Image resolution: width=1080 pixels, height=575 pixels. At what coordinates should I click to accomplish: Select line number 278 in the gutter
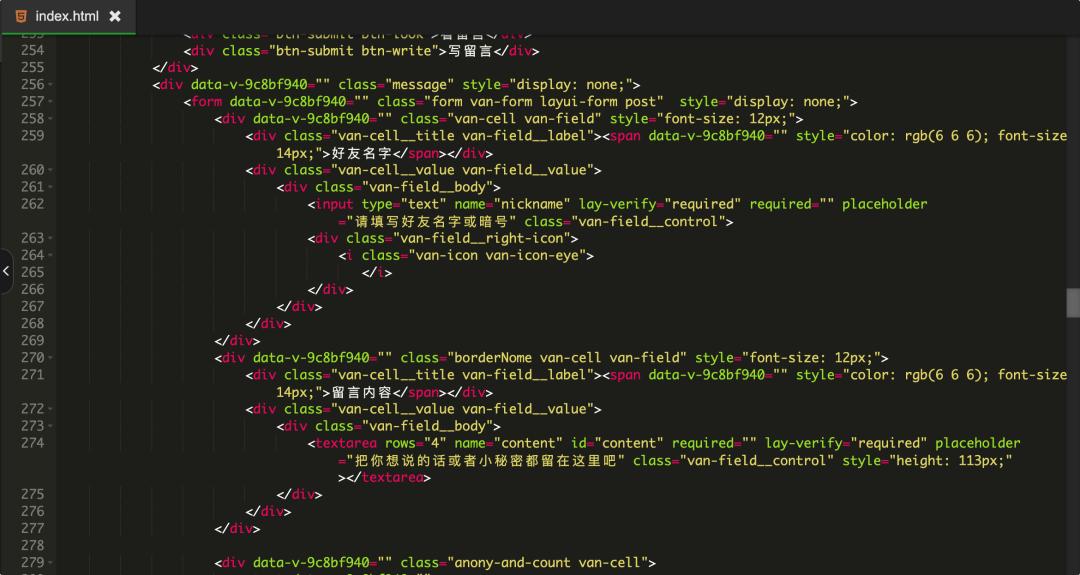coord(32,545)
